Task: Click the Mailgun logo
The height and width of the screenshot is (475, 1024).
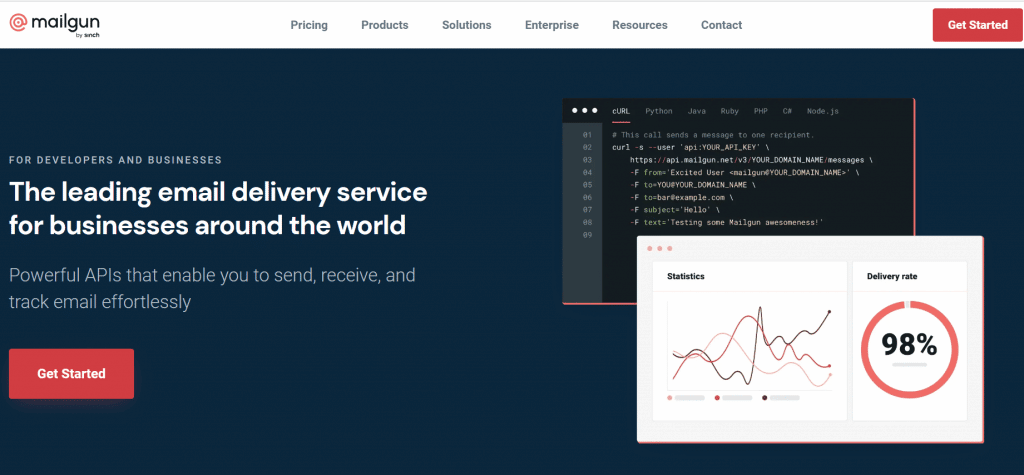Action: pos(55,25)
